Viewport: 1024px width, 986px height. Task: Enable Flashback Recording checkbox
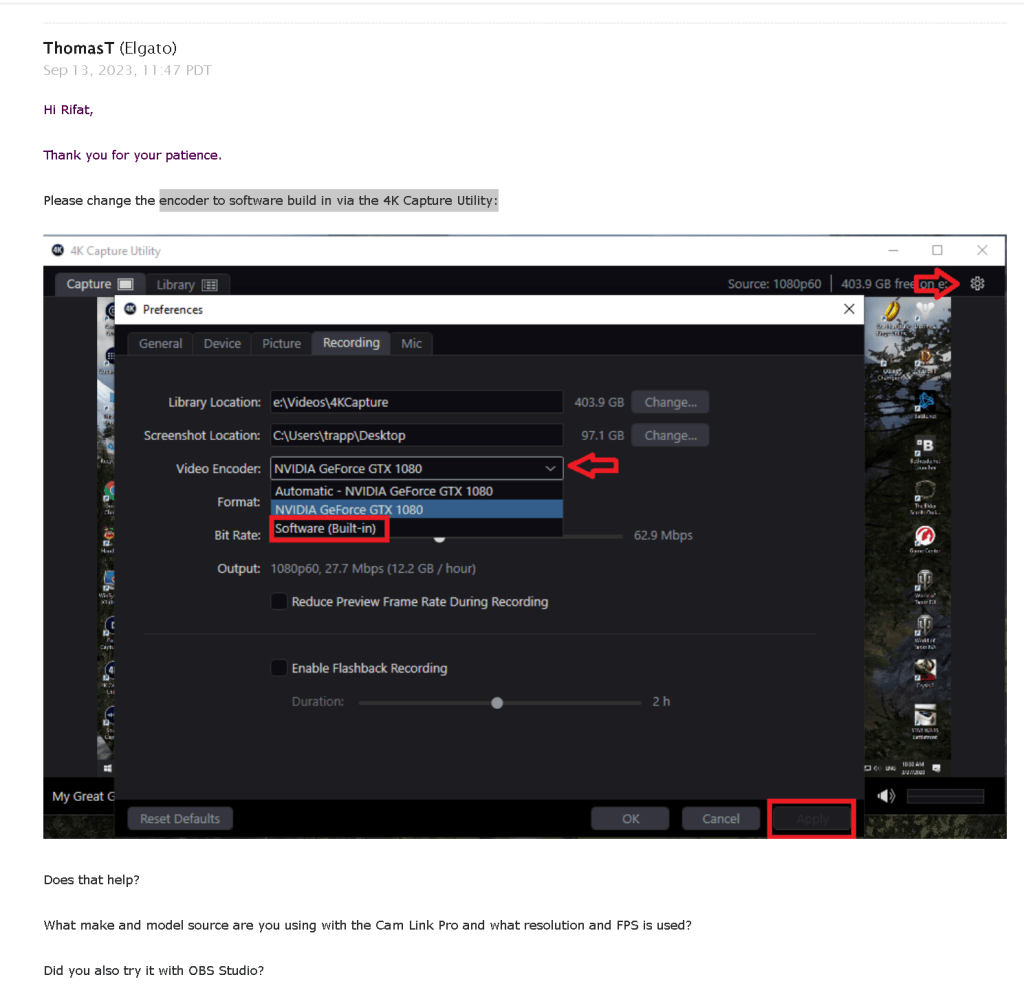pyautogui.click(x=279, y=668)
